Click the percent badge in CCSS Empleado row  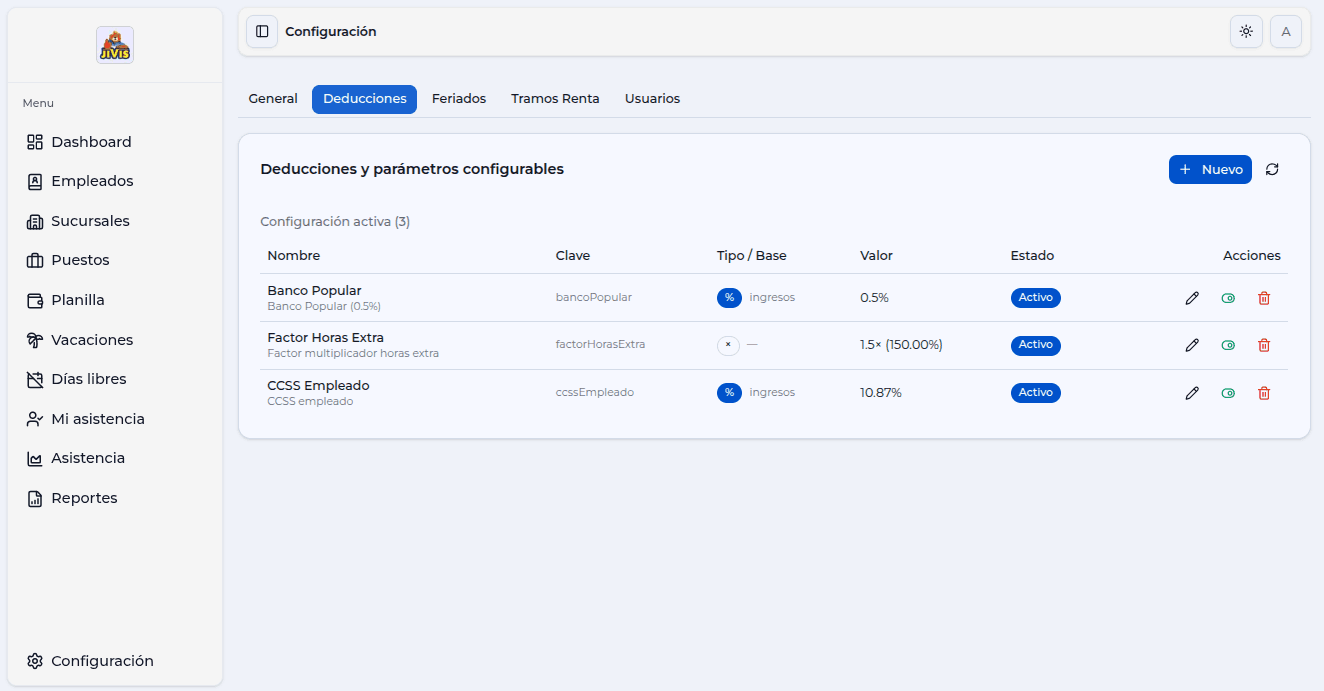pyautogui.click(x=729, y=393)
